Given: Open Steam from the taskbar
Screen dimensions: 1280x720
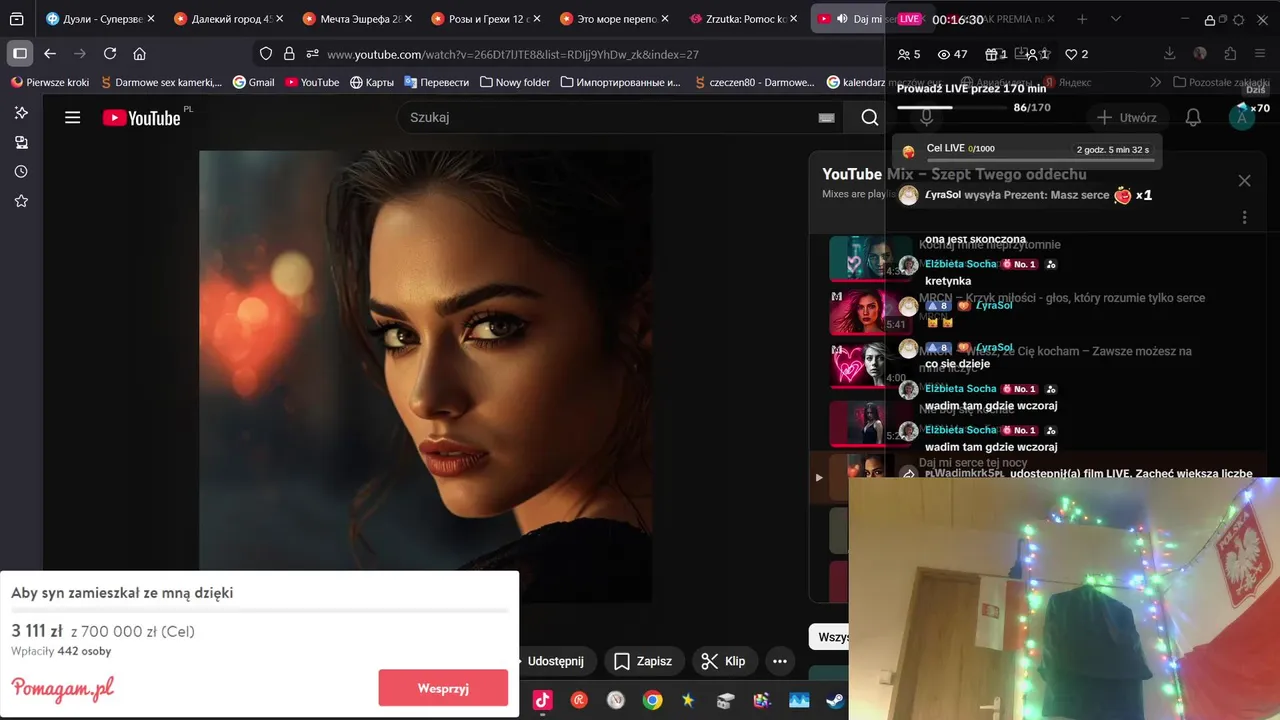Looking at the screenshot, I should (834, 700).
